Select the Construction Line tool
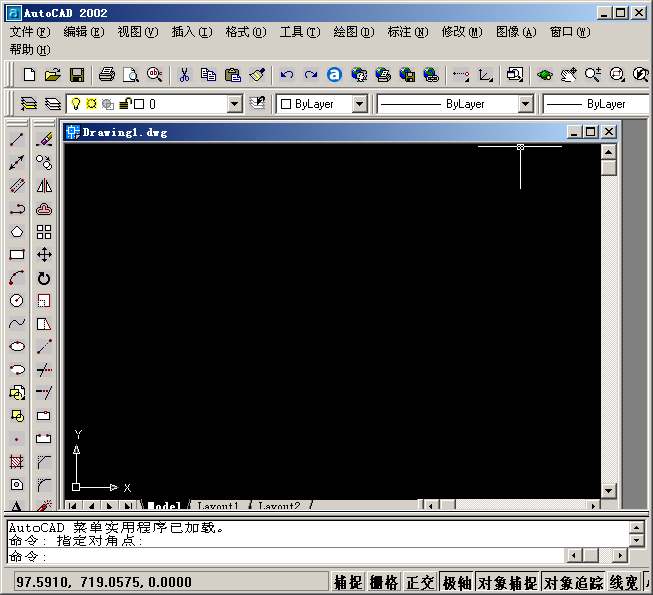Viewport: 653px width, 595px height. (17, 162)
